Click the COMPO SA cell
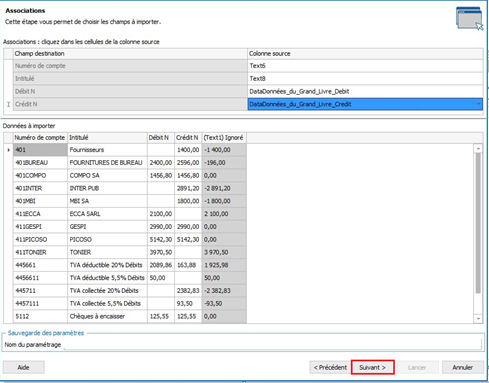 click(107, 175)
